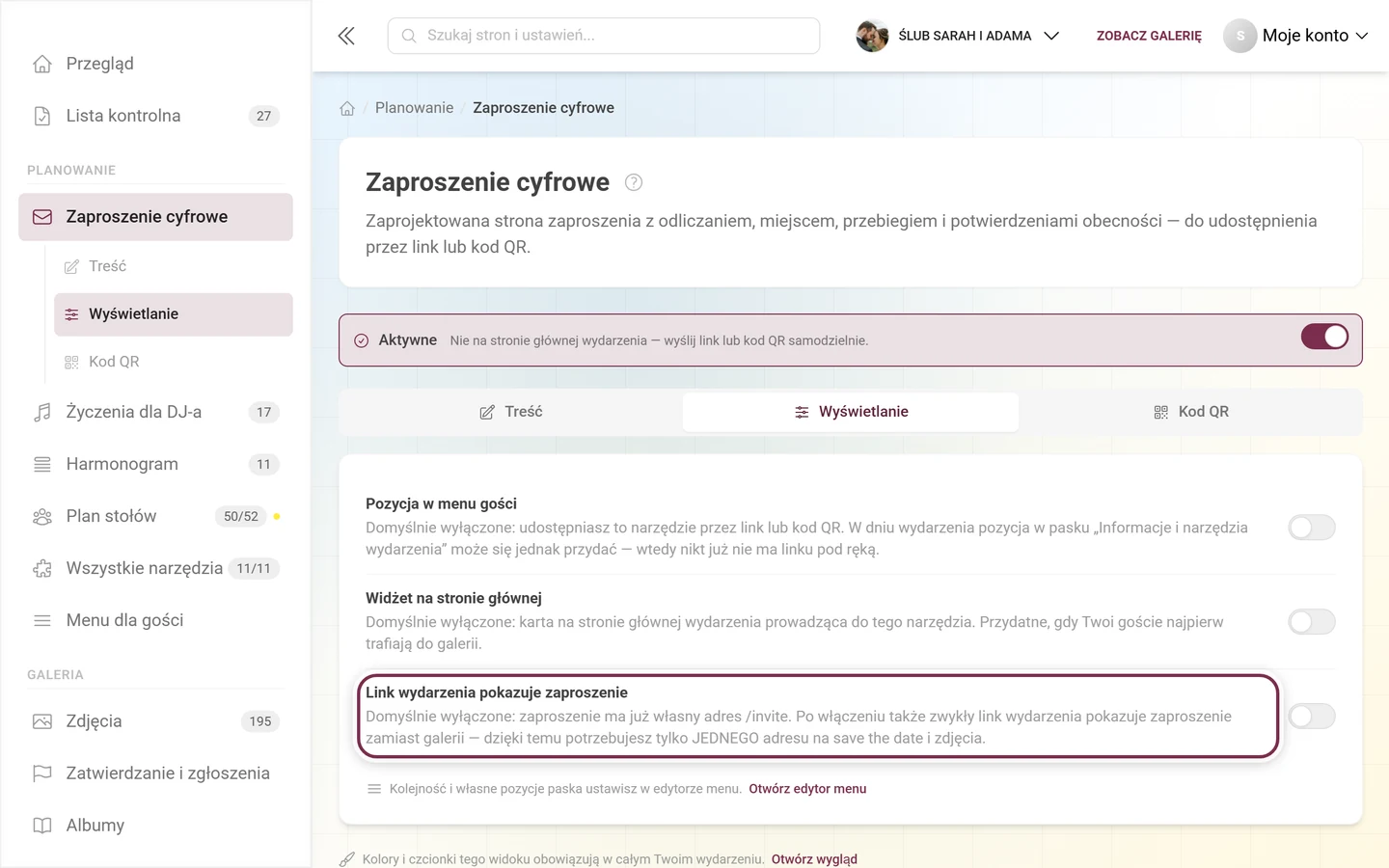1389x868 pixels.
Task: Click ZOBACZ GALERIĘ link
Action: [x=1149, y=36]
